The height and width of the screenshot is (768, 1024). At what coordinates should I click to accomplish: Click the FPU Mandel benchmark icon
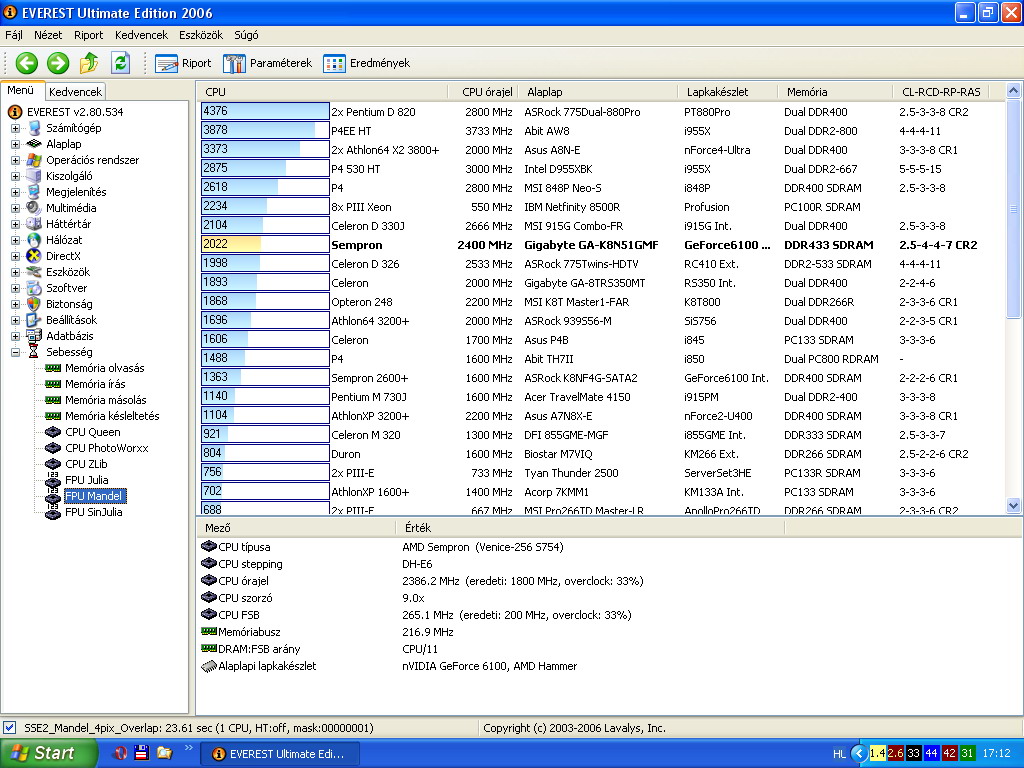[53, 496]
